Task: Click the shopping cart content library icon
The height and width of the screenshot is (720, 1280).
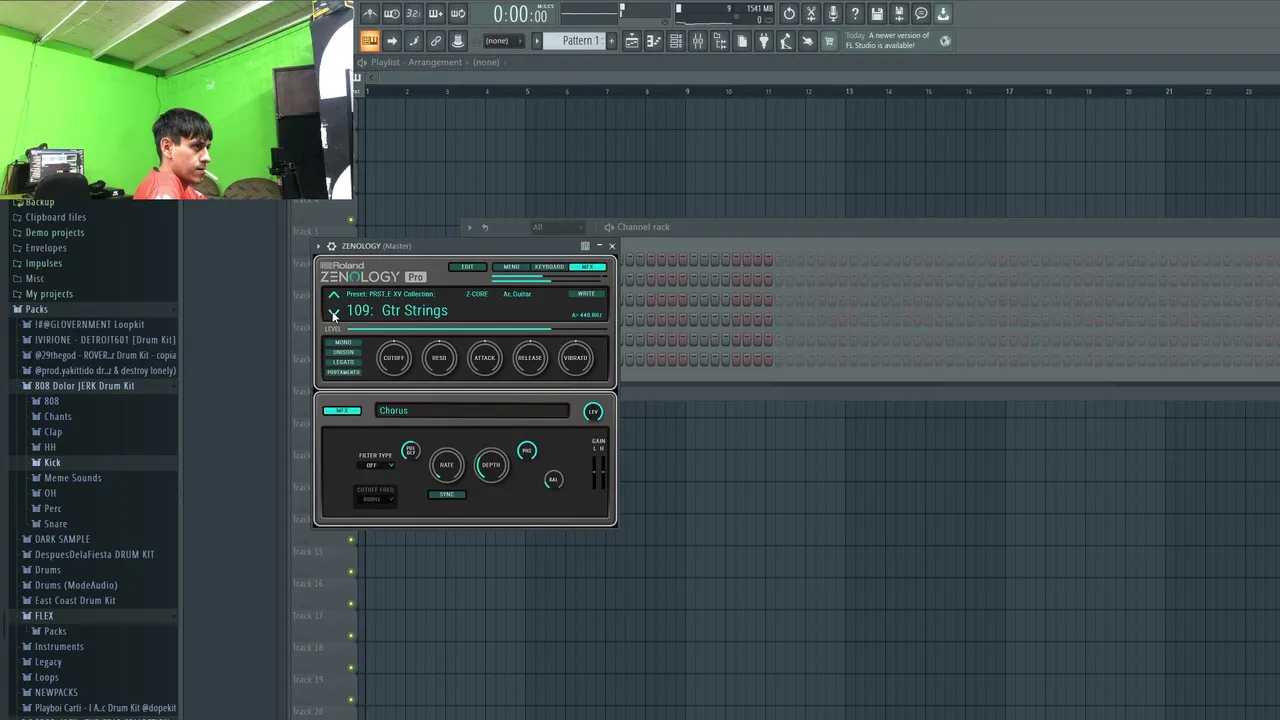Action: coord(829,41)
